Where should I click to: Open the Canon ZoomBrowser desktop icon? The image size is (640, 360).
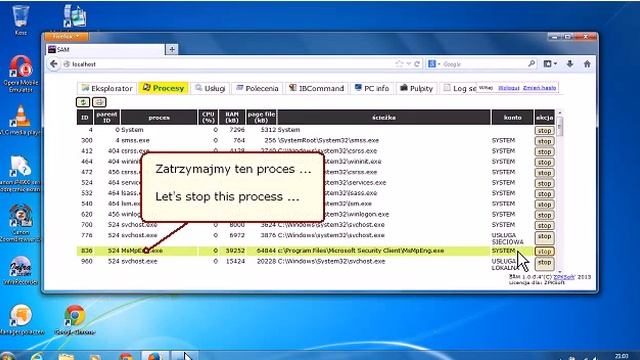coord(20,223)
